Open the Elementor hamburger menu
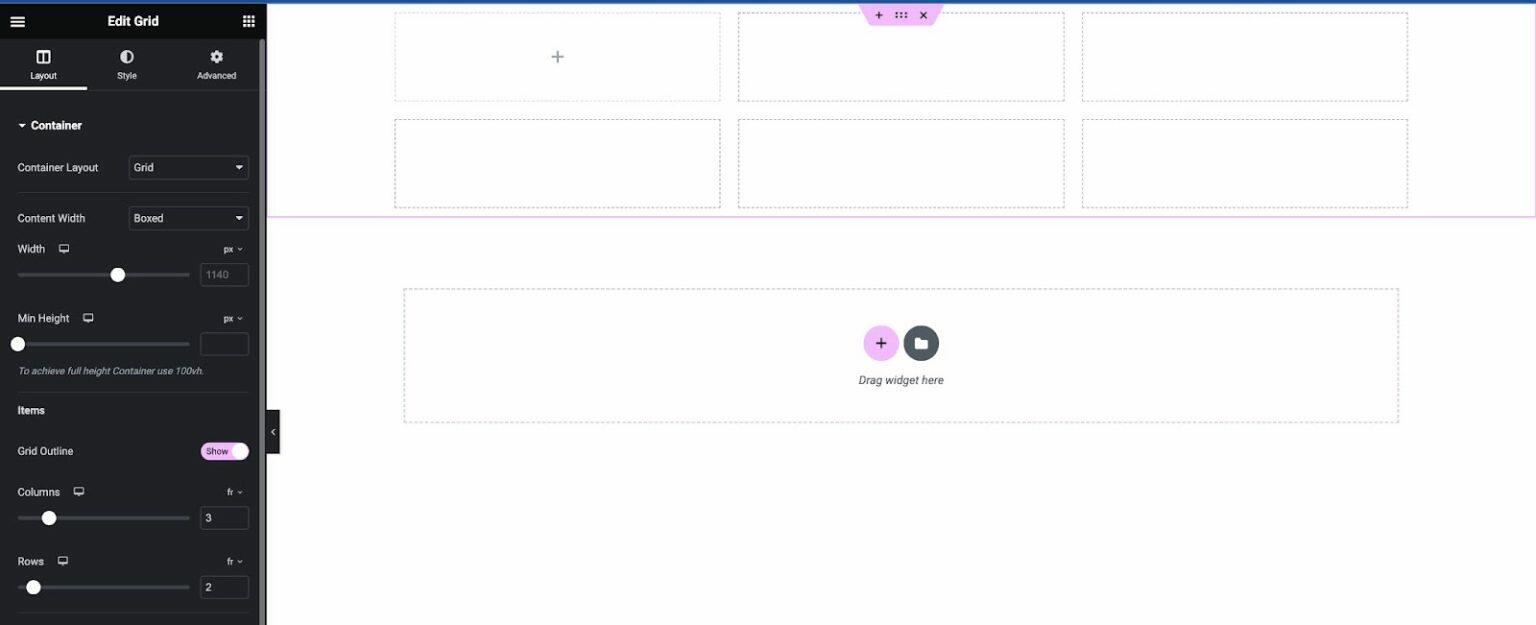Screen dimensions: 1536x625 [17, 20]
